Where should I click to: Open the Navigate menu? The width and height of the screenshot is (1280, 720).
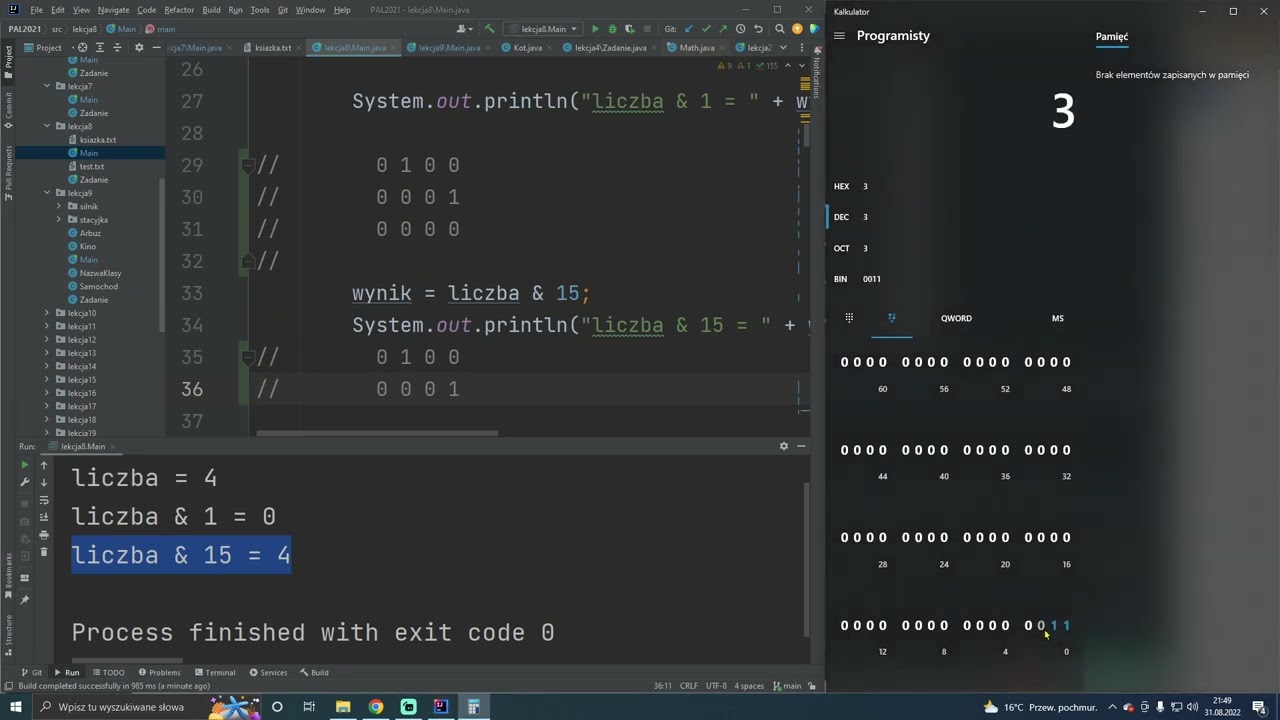click(113, 10)
